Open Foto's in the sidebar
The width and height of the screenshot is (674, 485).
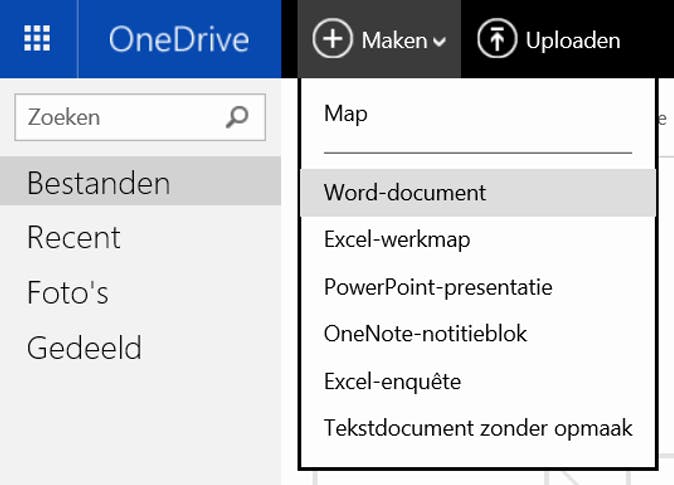68,293
